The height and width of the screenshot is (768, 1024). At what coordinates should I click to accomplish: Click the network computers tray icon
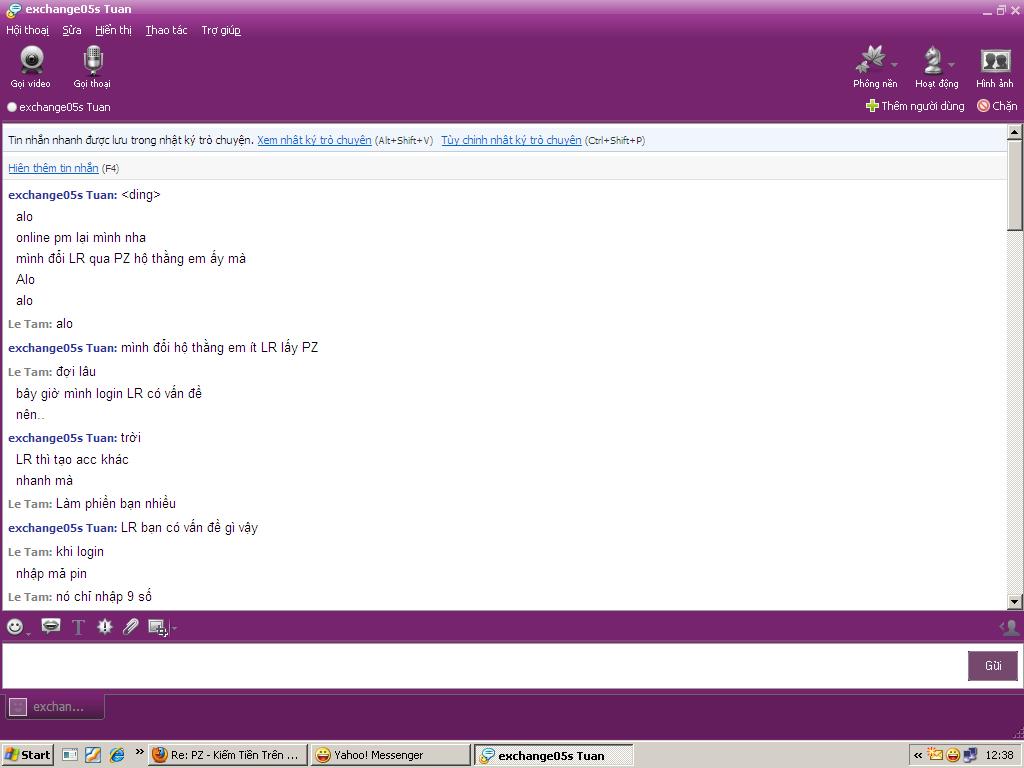coord(970,756)
